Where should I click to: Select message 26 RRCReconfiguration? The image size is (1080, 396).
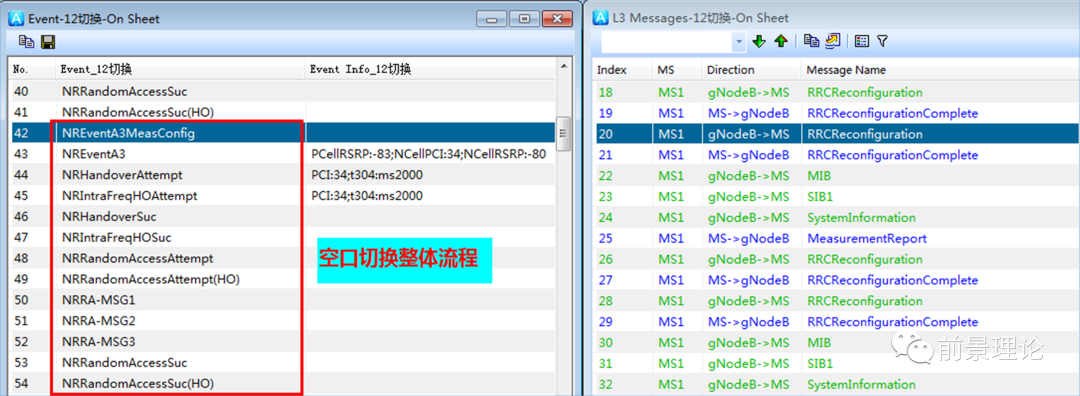(x=836, y=259)
